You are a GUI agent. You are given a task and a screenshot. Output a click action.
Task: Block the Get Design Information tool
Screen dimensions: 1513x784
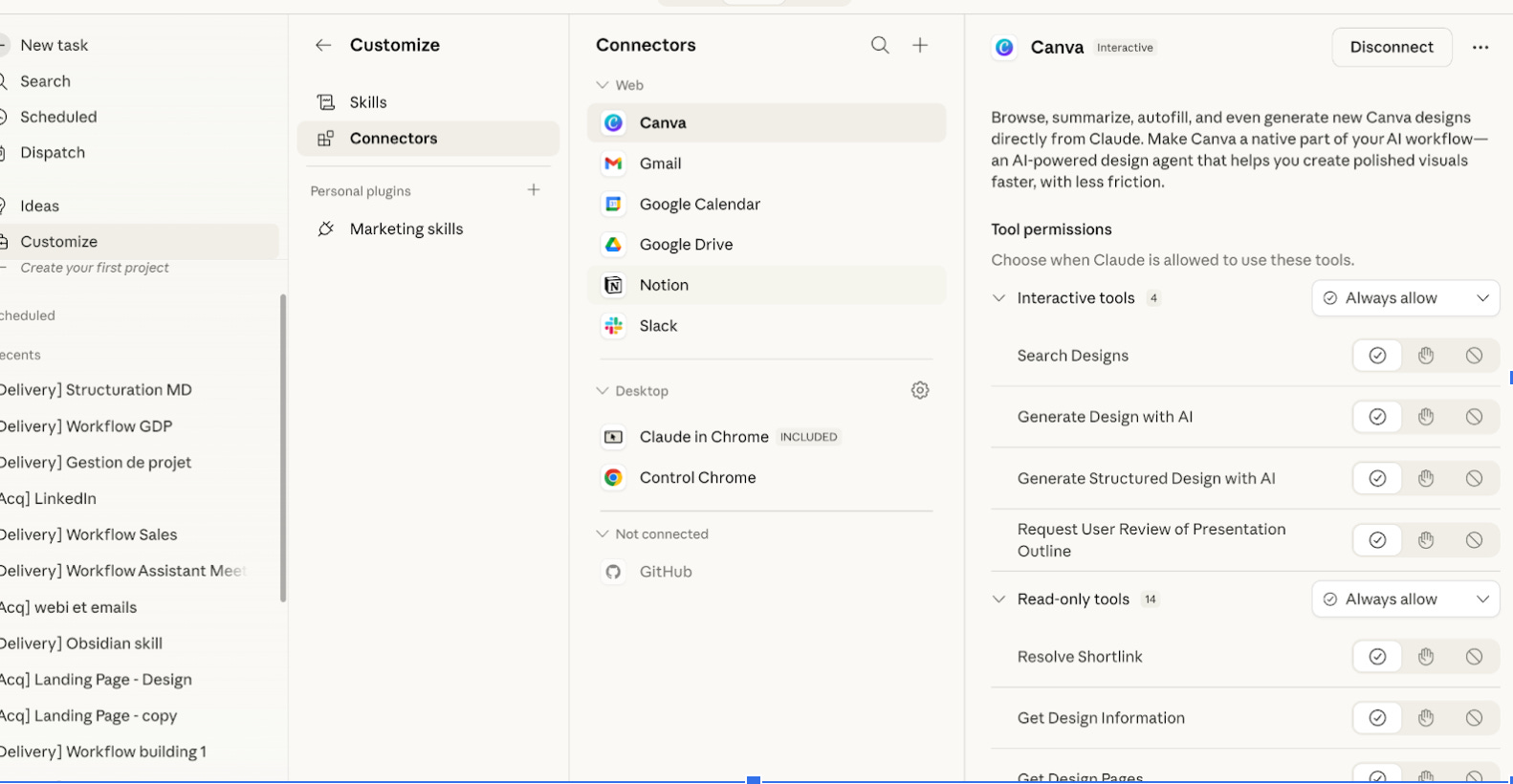[x=1475, y=718]
